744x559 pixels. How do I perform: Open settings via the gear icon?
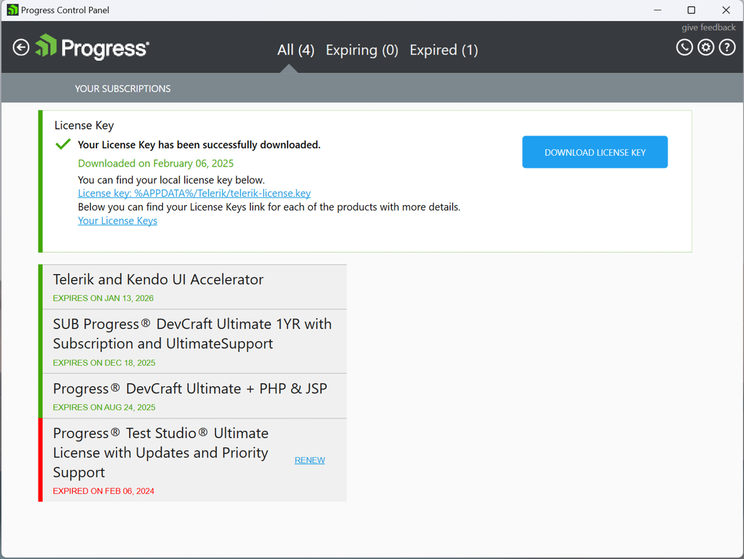point(706,47)
